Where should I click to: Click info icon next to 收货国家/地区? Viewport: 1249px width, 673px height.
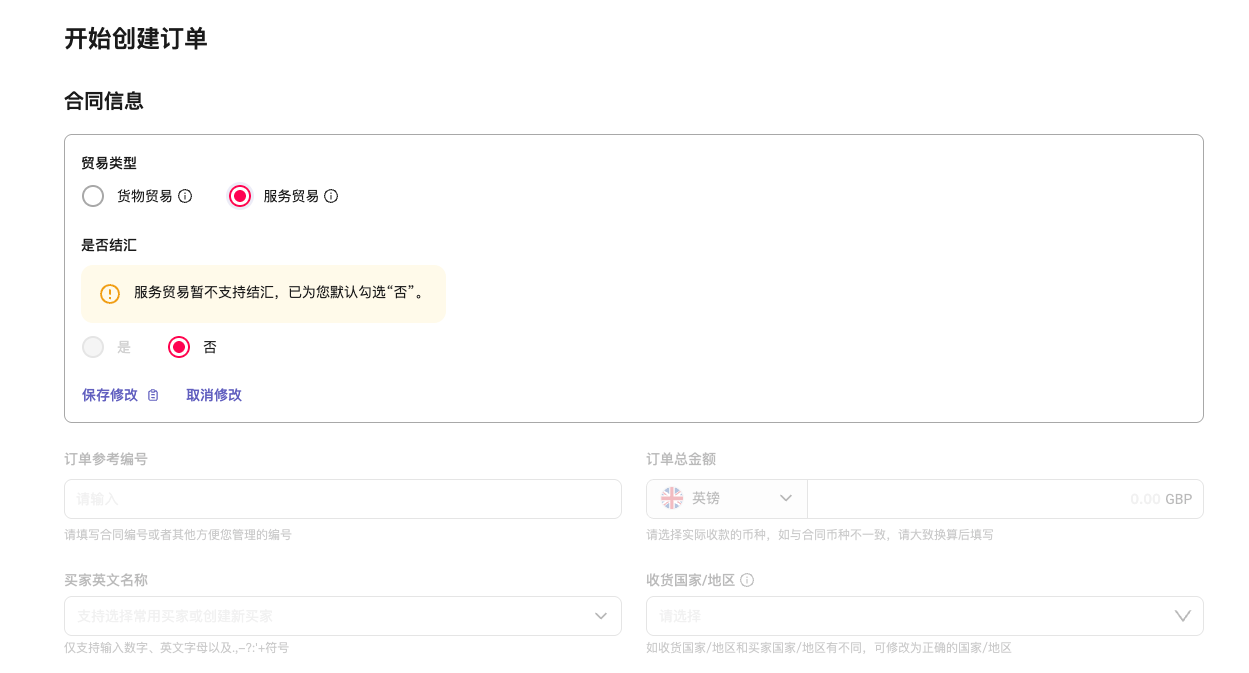(x=747, y=580)
